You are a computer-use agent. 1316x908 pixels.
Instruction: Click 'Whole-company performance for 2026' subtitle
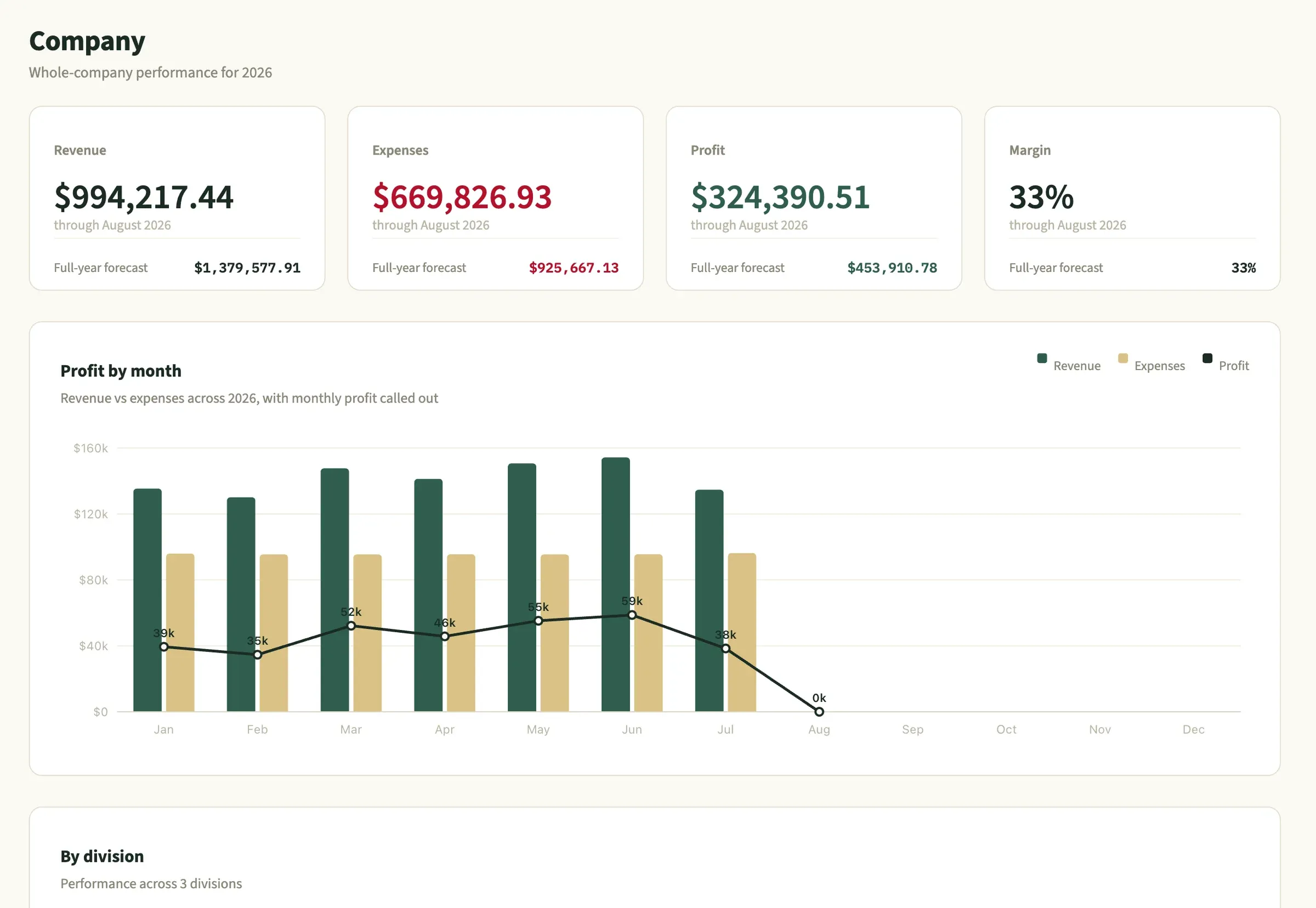pos(150,72)
